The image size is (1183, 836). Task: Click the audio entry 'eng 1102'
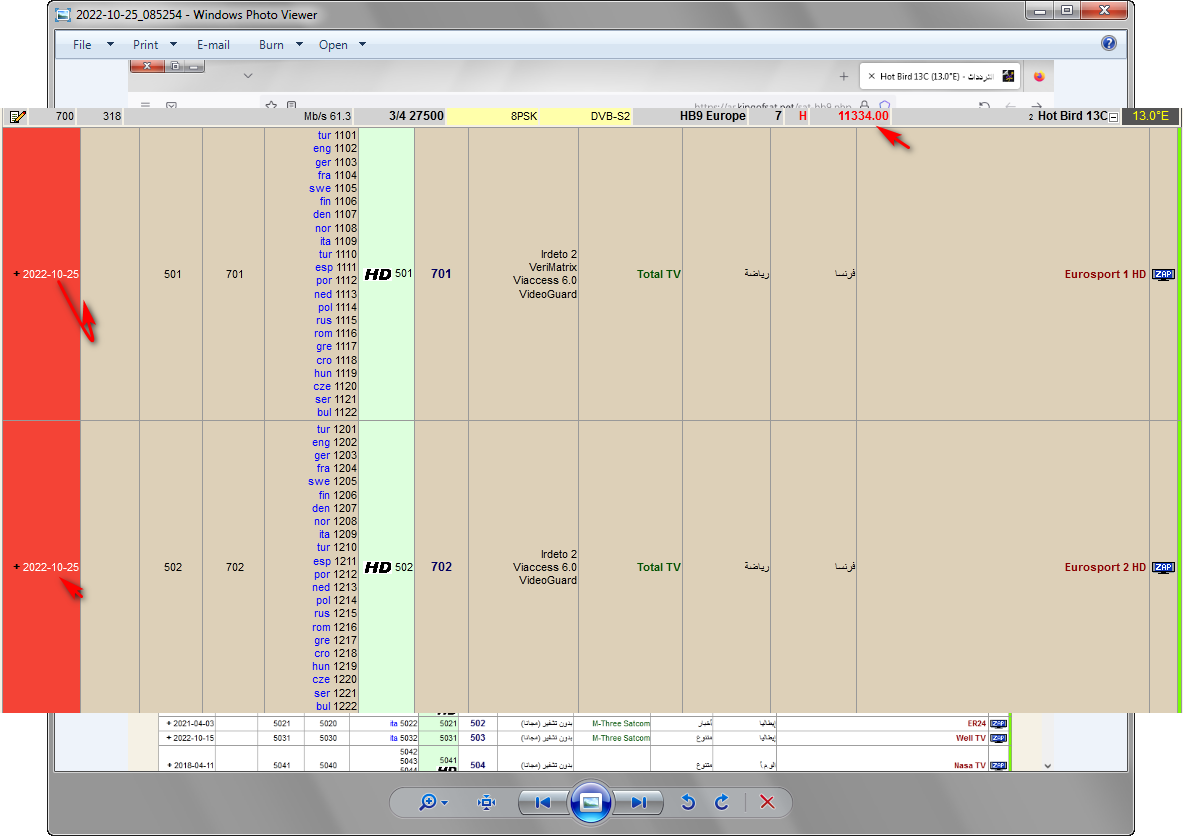click(x=335, y=149)
